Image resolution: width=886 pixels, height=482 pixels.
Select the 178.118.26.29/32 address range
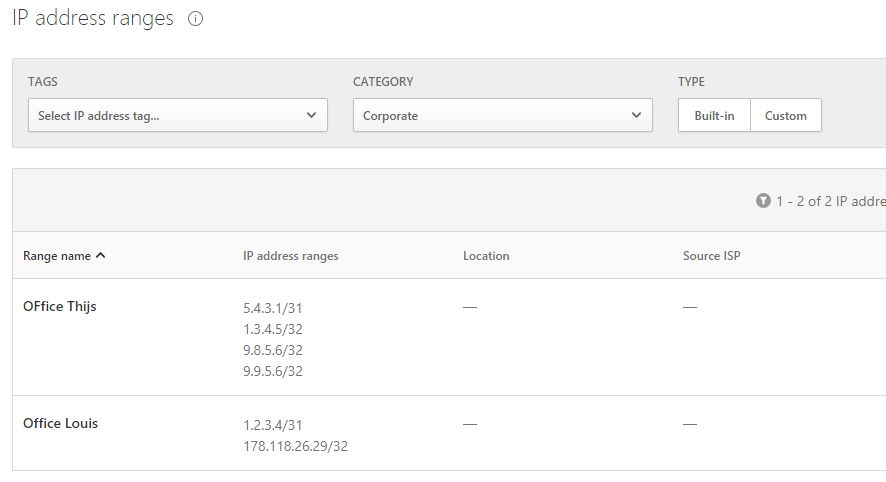pos(295,447)
